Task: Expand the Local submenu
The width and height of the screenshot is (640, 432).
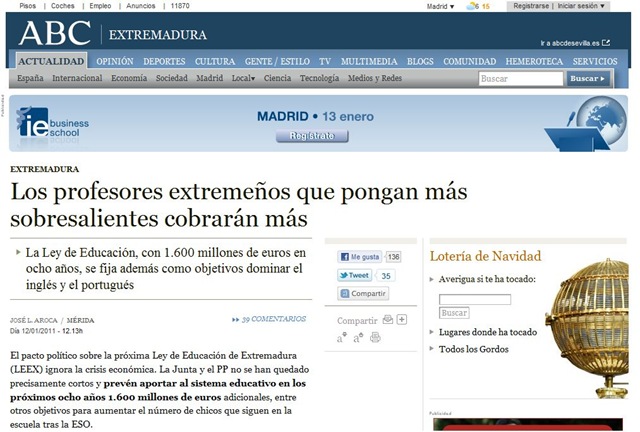Action: (x=243, y=78)
